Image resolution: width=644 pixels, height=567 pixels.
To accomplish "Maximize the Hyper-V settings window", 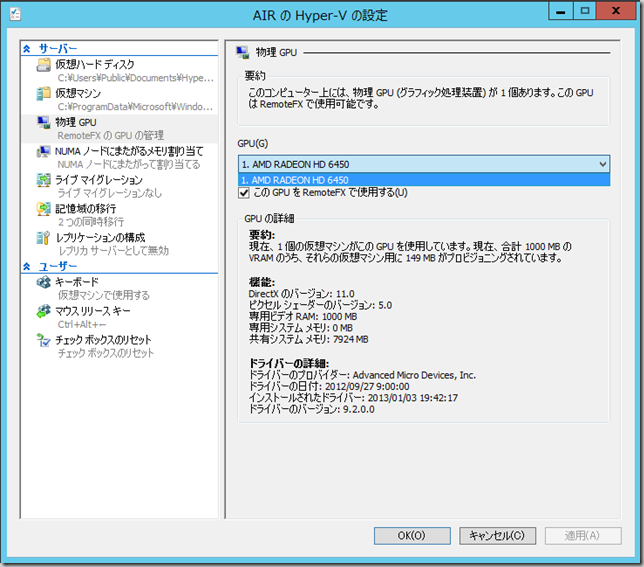I will (x=585, y=11).
